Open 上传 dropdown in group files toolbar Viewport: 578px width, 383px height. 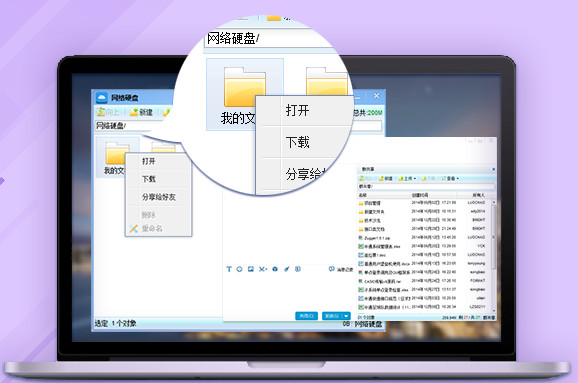coord(407,178)
